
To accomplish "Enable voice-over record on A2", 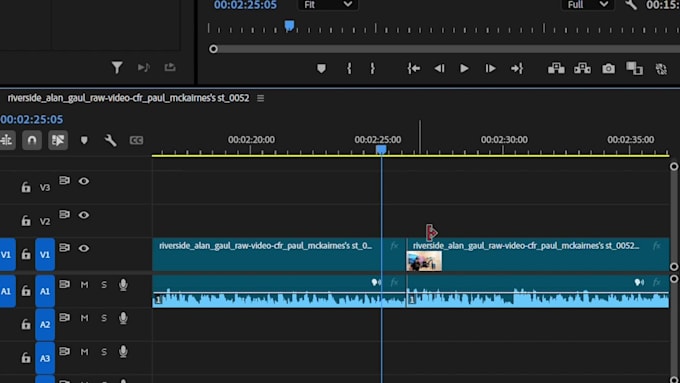I will click(x=123, y=318).
